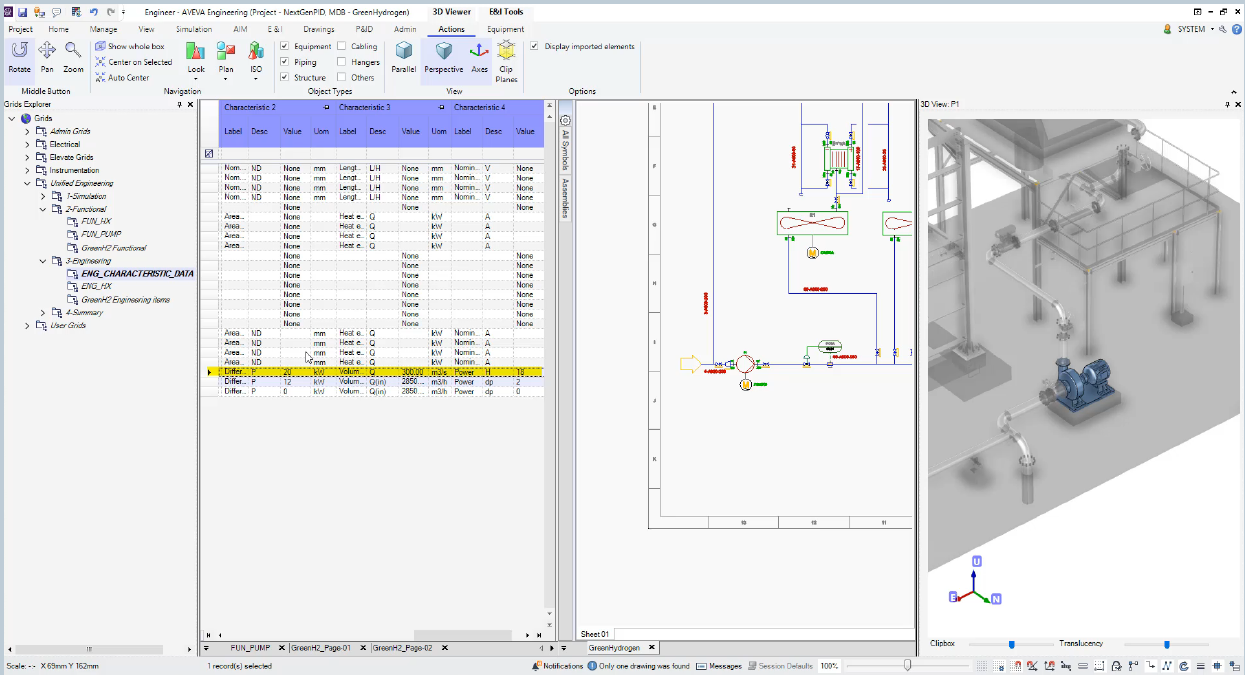Click the All Symbols gear icon
Screen dimensions: 1245x675
565,121
